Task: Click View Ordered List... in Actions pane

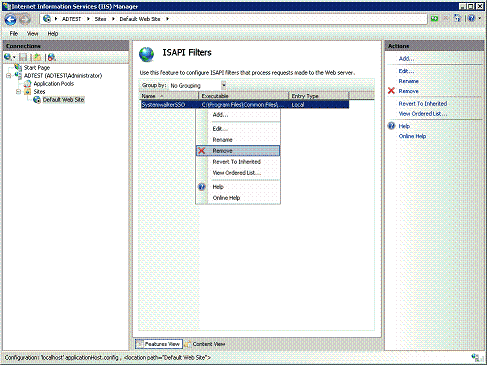Action: (x=423, y=114)
